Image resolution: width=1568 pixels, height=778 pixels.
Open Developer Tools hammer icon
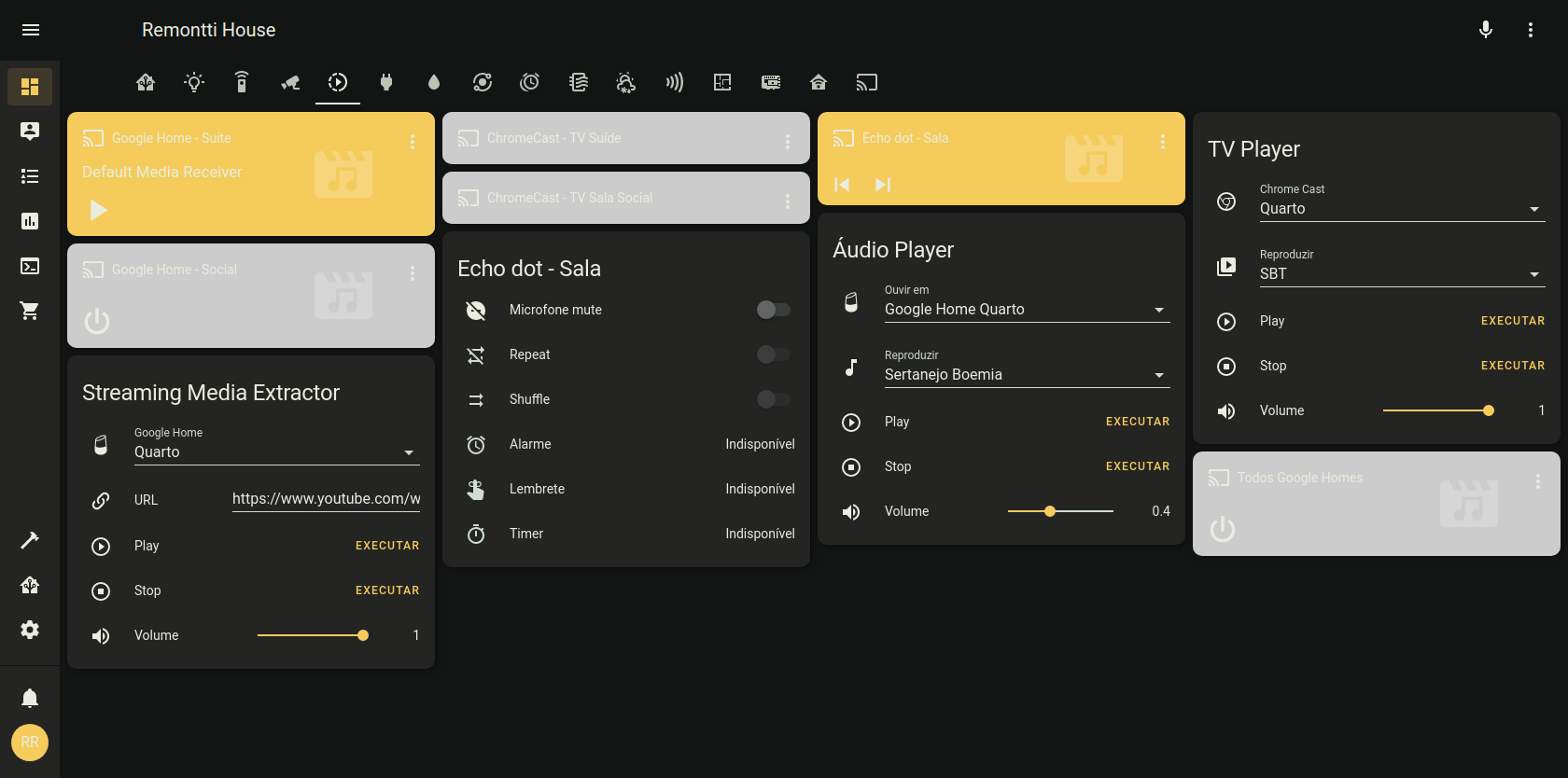tap(30, 540)
